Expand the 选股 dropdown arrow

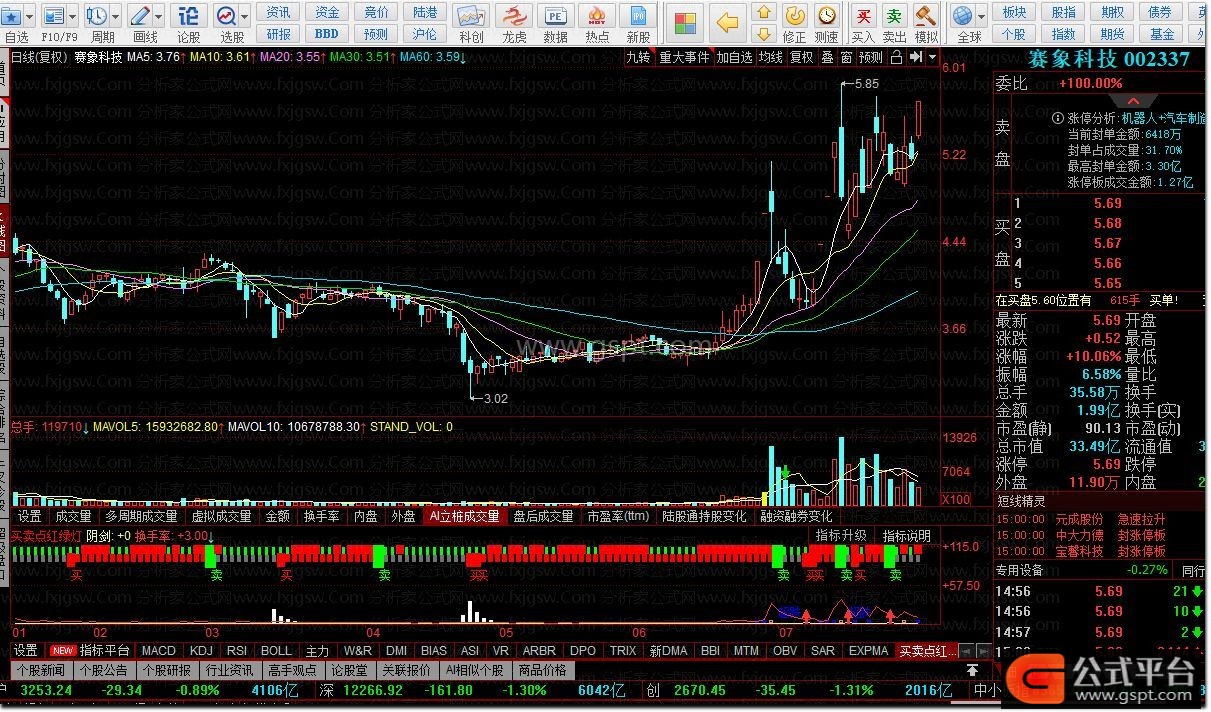pyautogui.click(x=245, y=16)
